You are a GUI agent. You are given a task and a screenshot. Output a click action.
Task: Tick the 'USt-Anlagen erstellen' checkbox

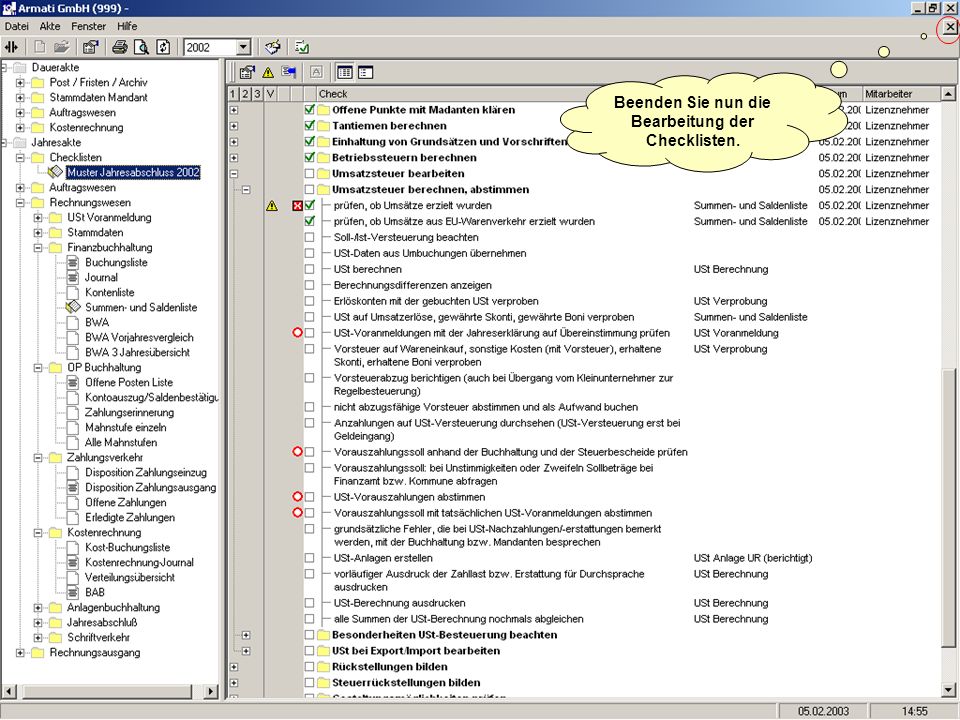309,558
